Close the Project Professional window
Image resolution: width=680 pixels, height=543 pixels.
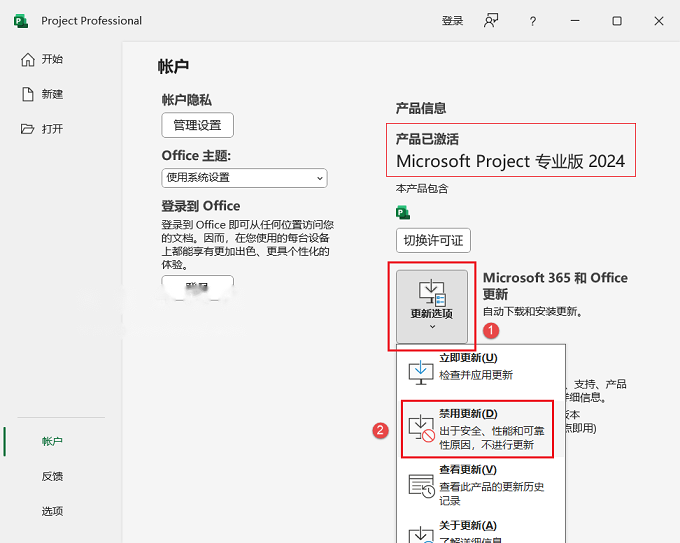click(x=659, y=21)
